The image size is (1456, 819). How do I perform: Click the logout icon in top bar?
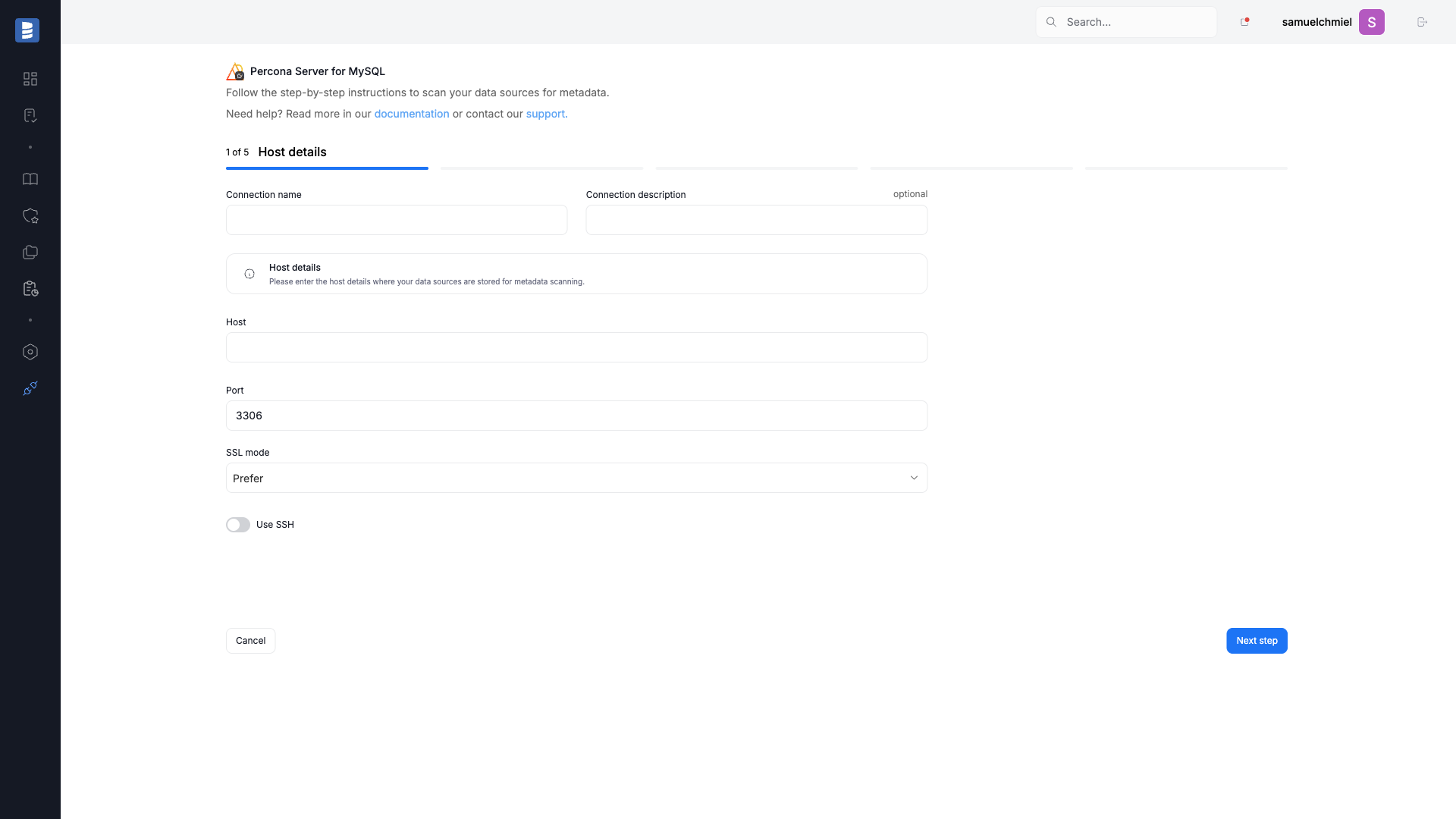coord(1422,22)
